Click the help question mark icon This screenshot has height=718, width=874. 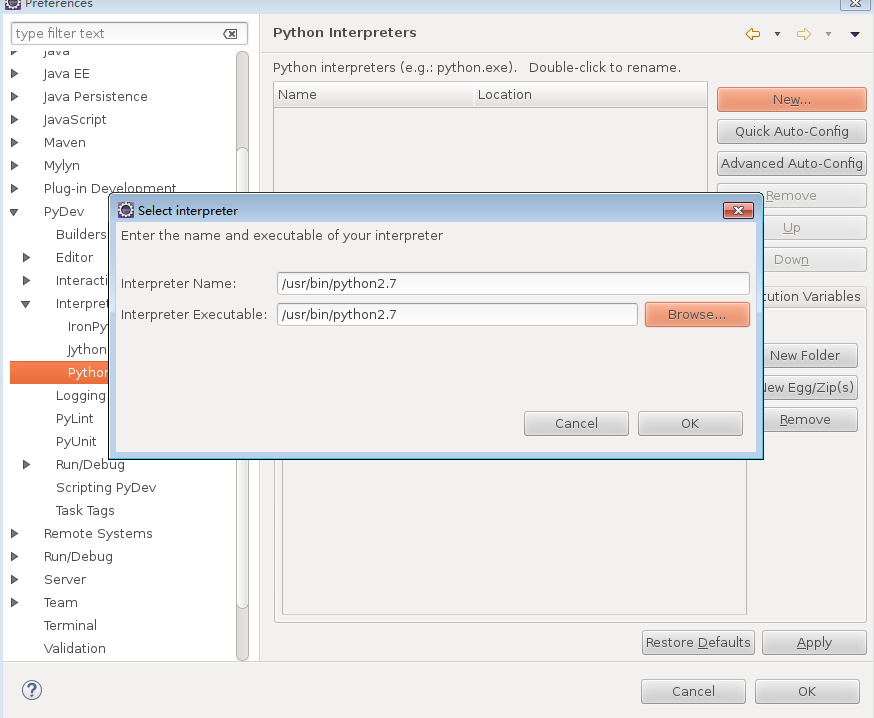click(32, 690)
